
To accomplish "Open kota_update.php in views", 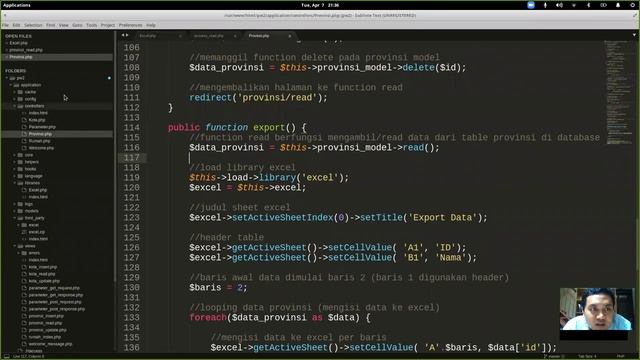I will click(44, 281).
